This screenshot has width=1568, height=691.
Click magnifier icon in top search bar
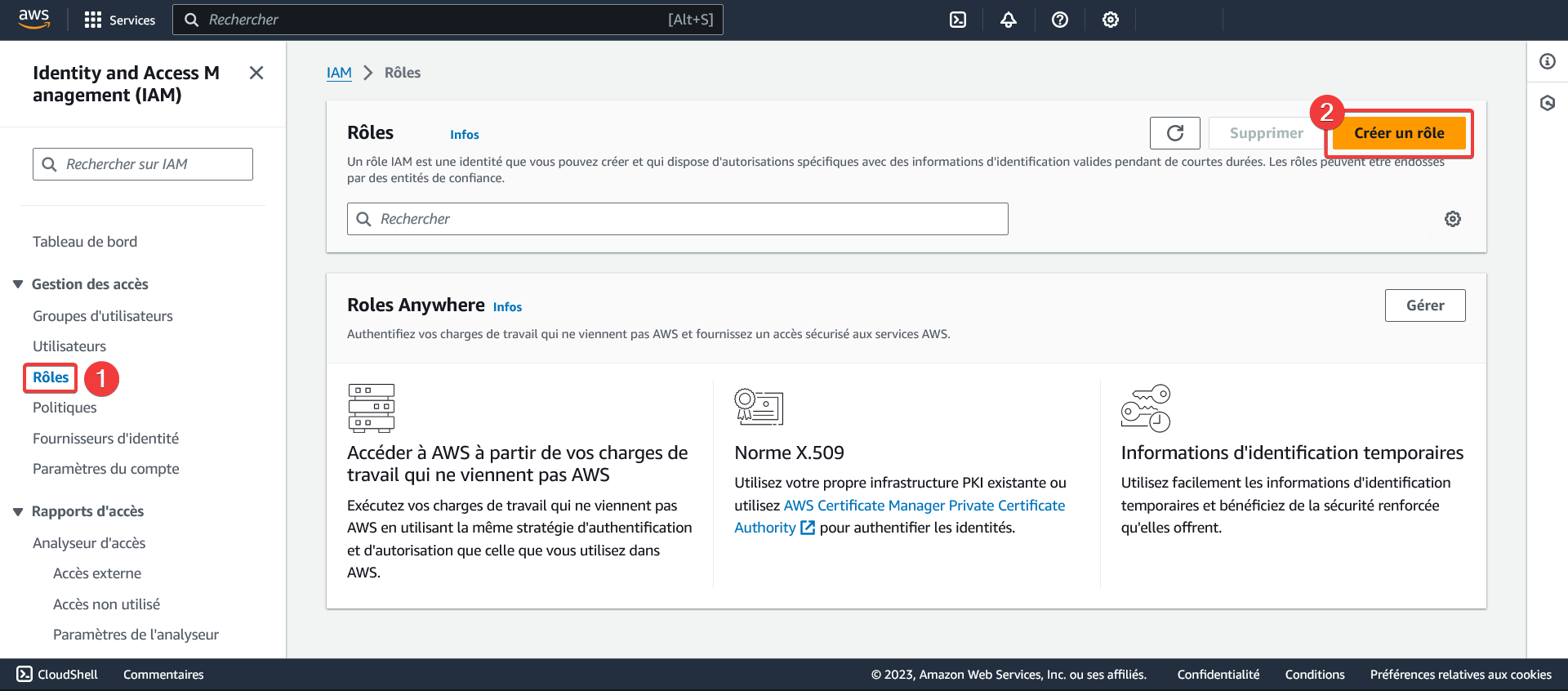tap(191, 20)
